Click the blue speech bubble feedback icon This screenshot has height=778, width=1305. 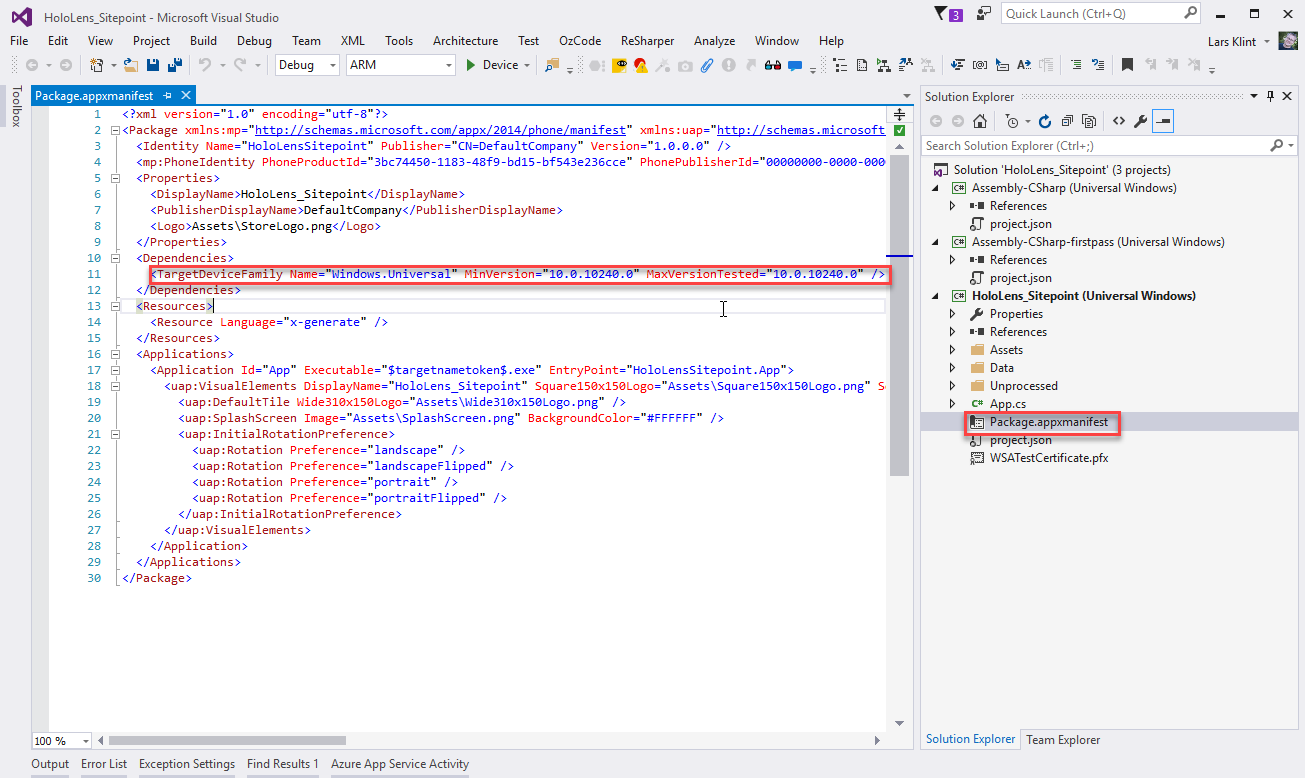tap(795, 65)
